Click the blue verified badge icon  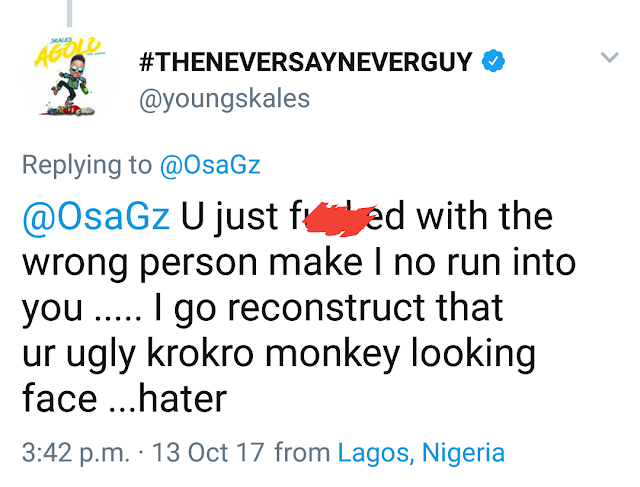(x=493, y=61)
